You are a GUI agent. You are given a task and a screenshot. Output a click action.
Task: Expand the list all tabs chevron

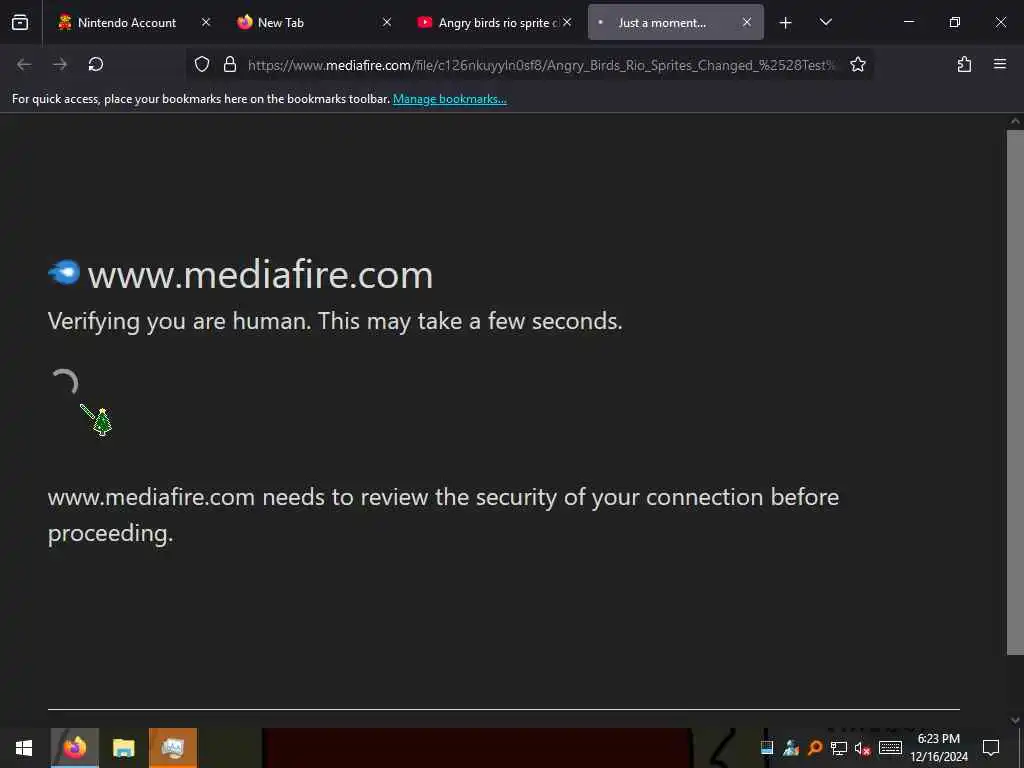coord(825,23)
